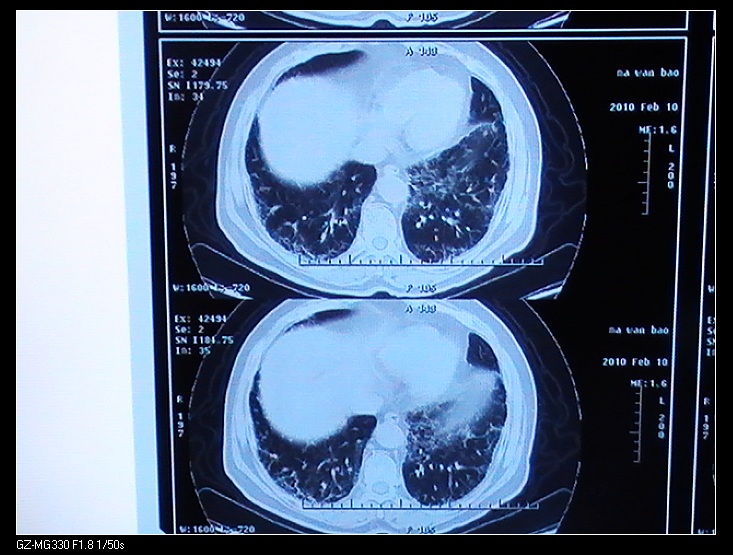
Task: Click the vertical scale bar below 'ME:1.6' on slice 35
Action: [x=637, y=425]
